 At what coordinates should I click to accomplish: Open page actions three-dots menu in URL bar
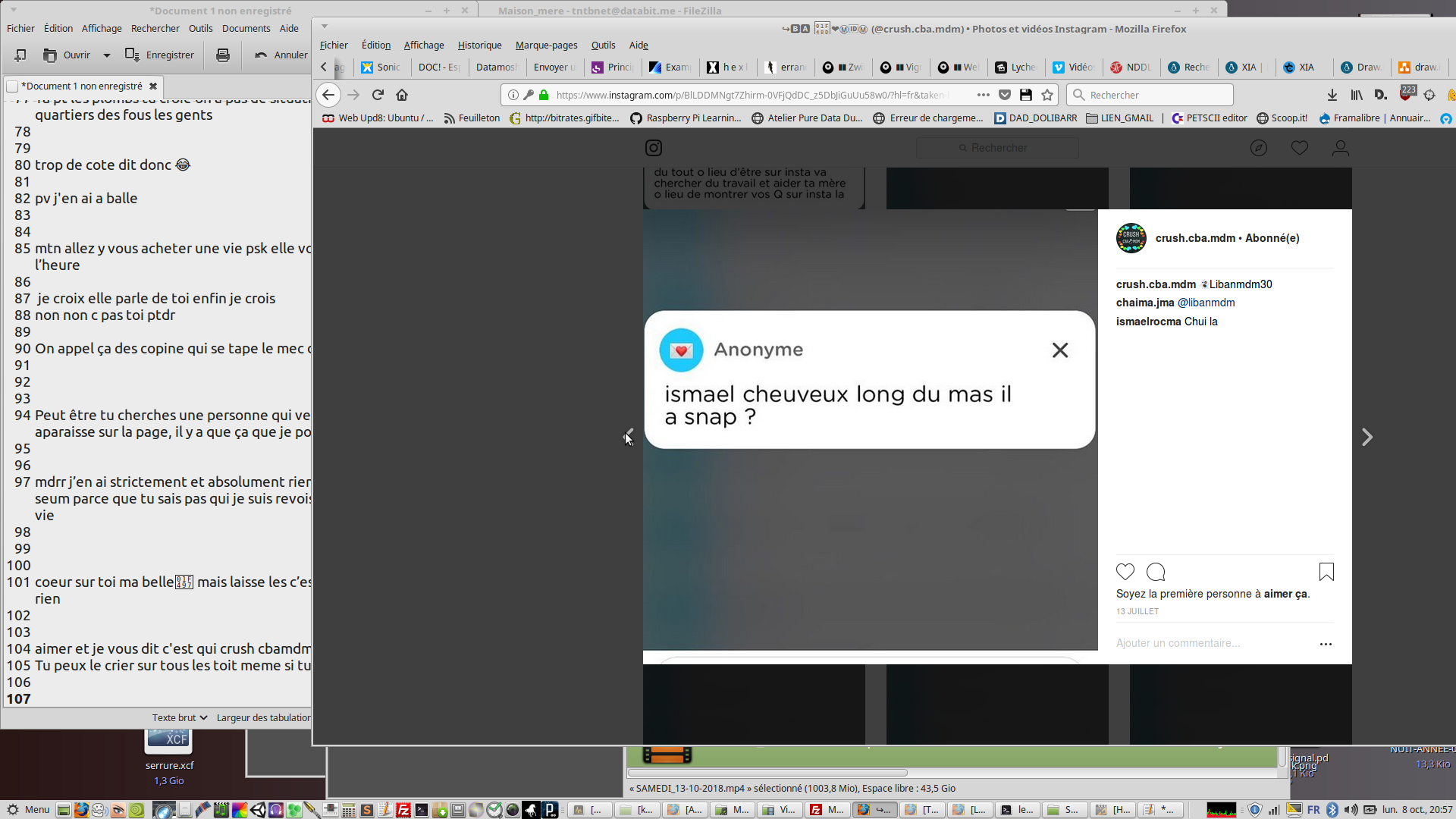[983, 95]
